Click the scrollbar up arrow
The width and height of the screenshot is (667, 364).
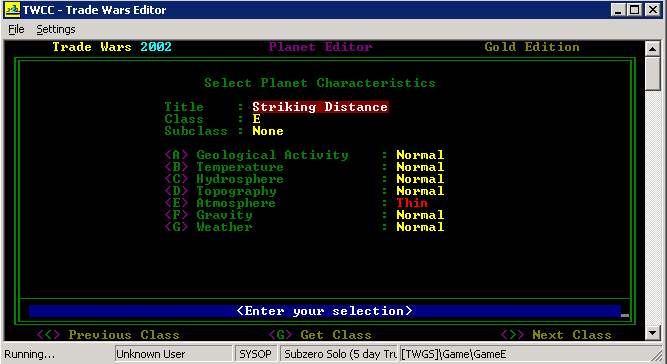[653, 49]
